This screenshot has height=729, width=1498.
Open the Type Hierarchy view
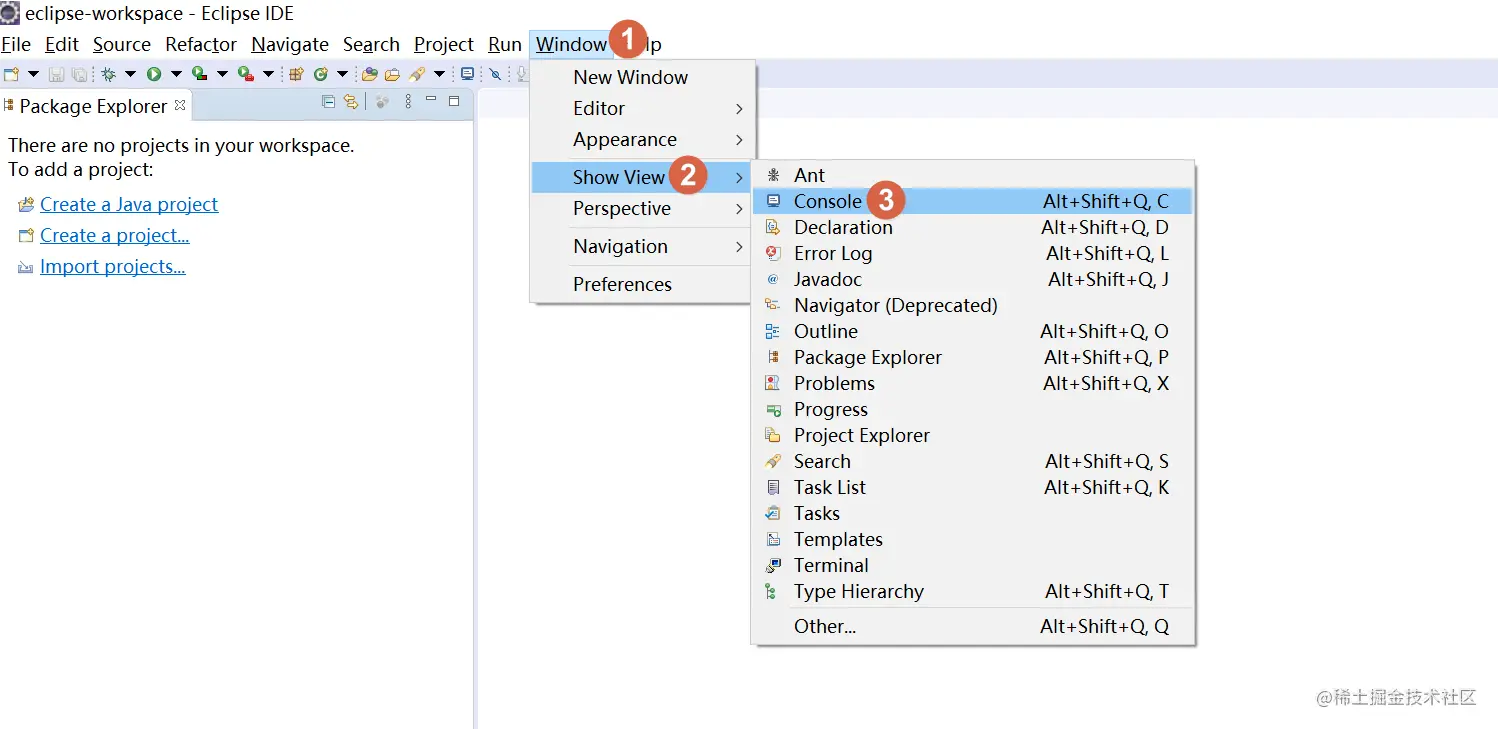tap(973, 591)
